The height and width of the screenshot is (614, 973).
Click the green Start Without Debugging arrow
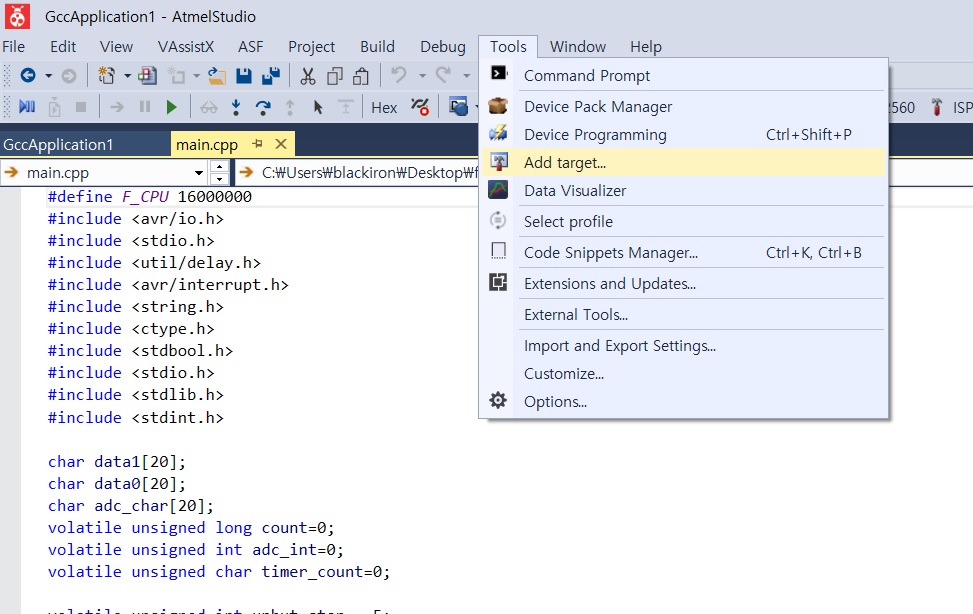[x=171, y=107]
